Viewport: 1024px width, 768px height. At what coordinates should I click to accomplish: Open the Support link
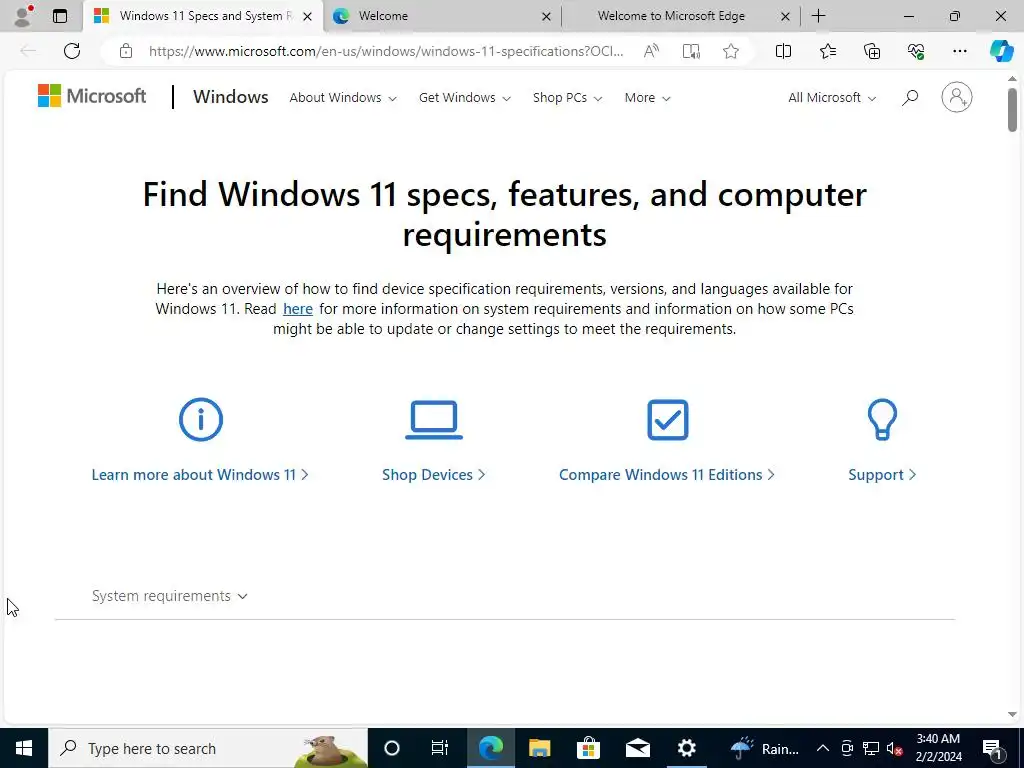(882, 475)
